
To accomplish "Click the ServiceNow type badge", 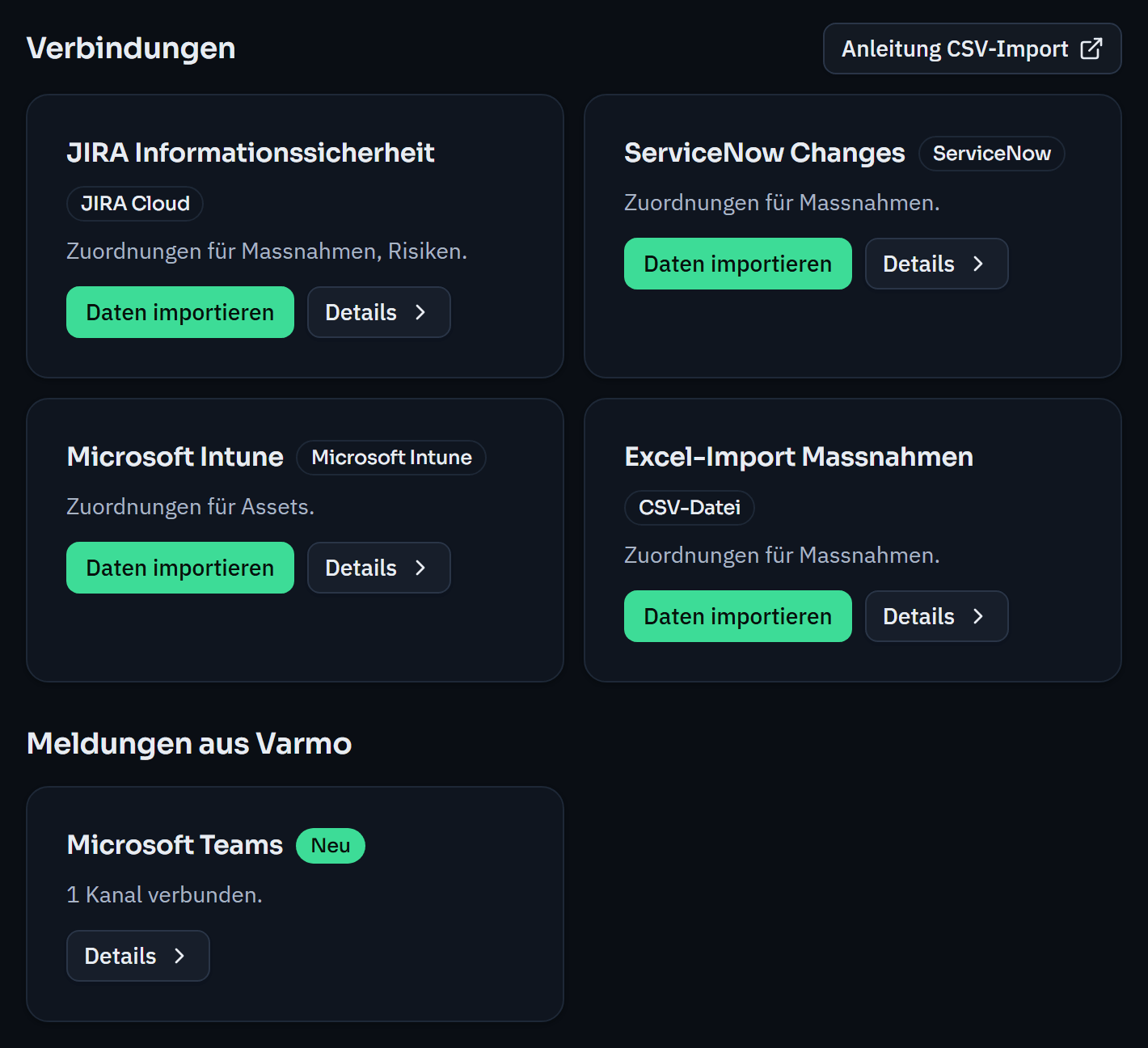I will (991, 154).
